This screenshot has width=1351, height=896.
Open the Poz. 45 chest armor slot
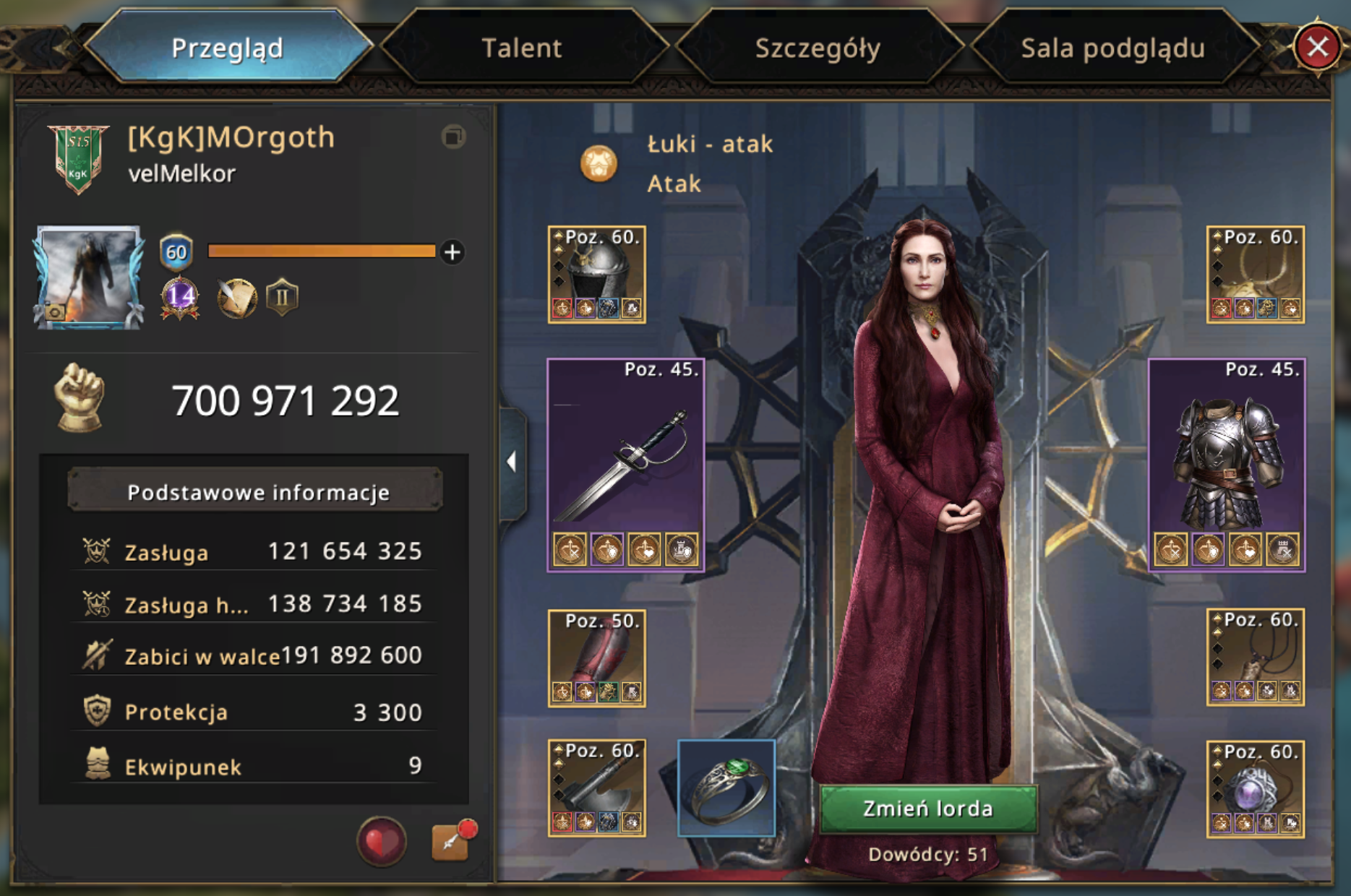[1227, 465]
